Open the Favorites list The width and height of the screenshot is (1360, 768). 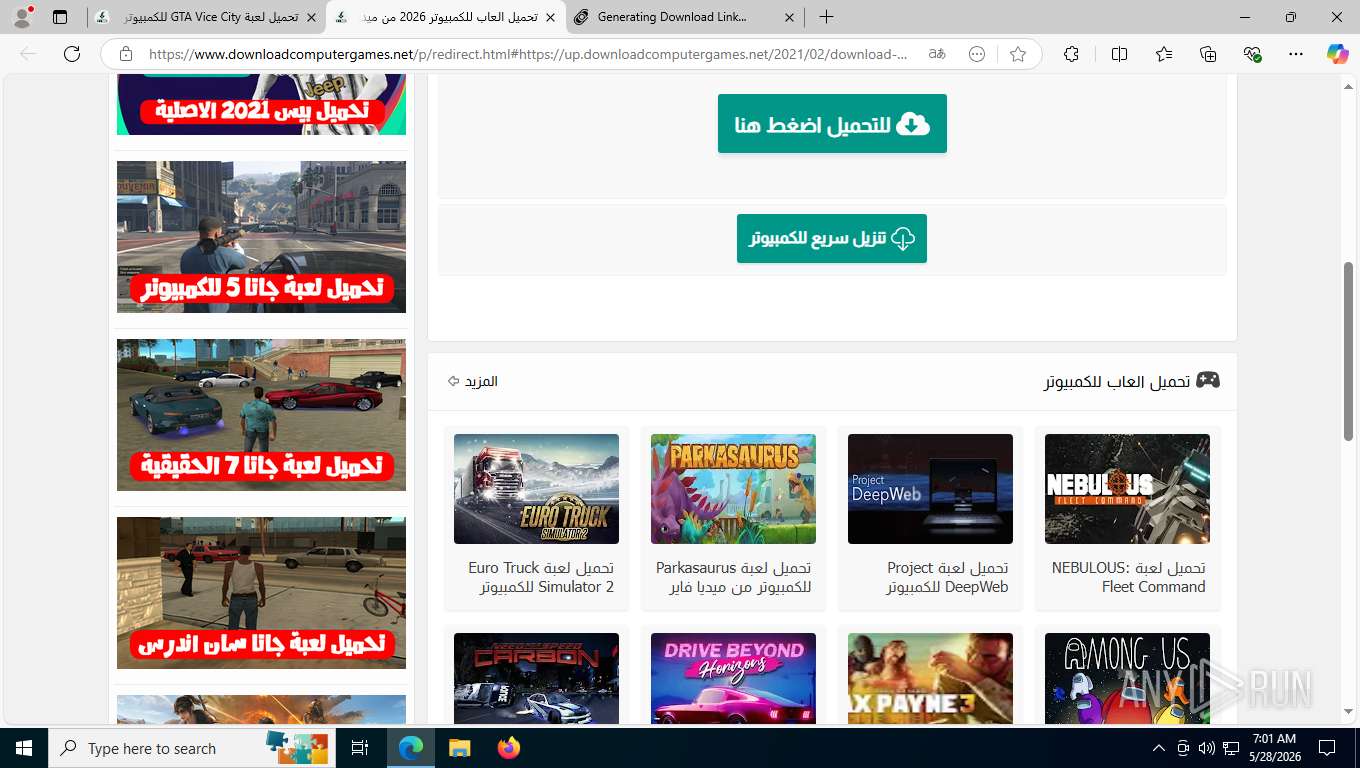pyautogui.click(x=1164, y=54)
